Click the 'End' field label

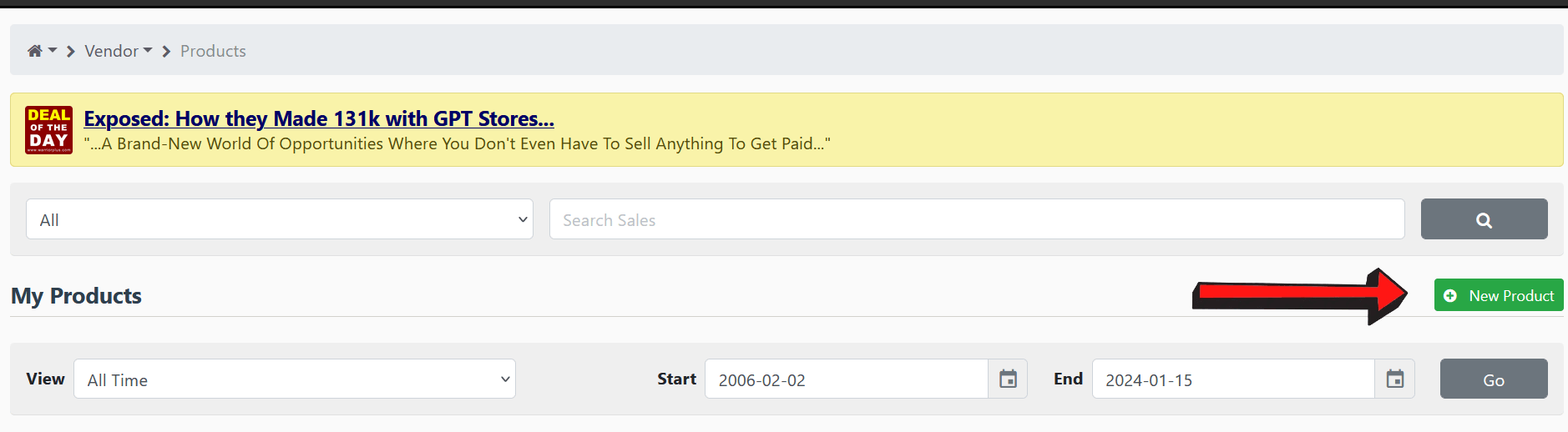pos(1068,379)
